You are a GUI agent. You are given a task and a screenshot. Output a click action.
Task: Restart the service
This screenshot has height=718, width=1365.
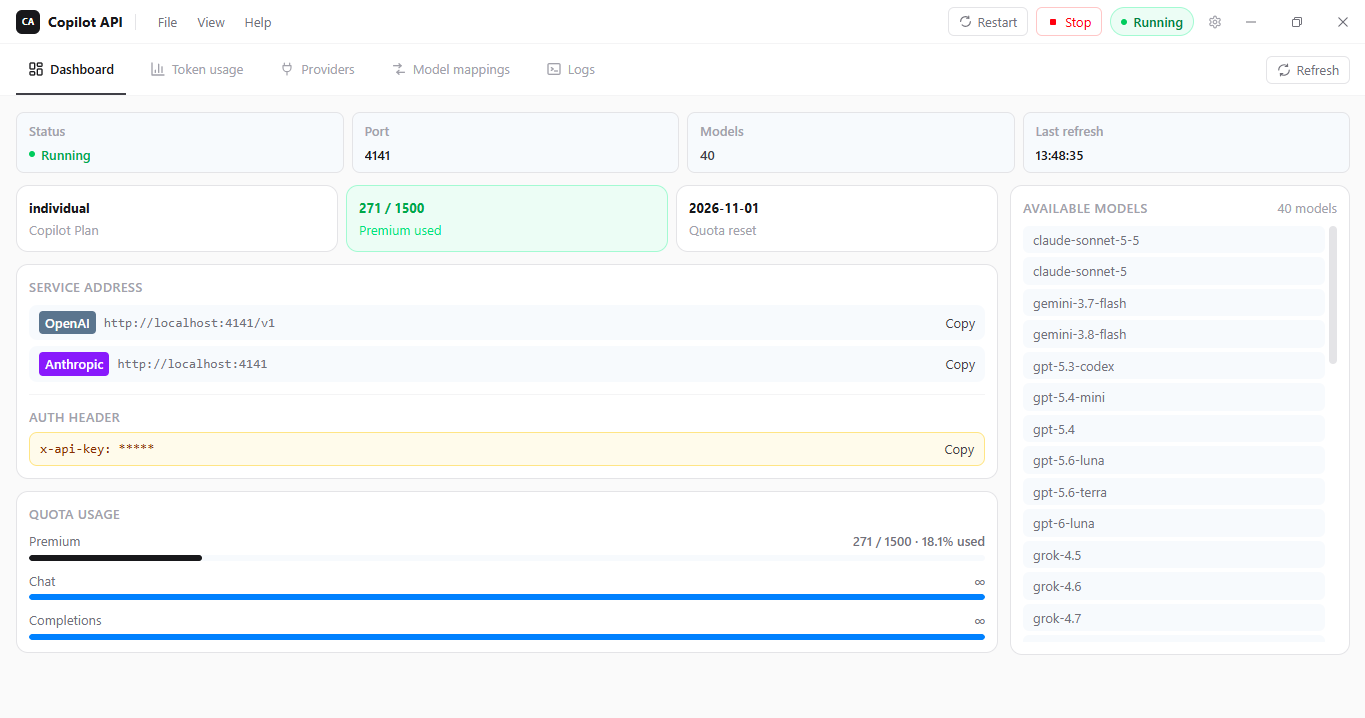pyautogui.click(x=988, y=22)
